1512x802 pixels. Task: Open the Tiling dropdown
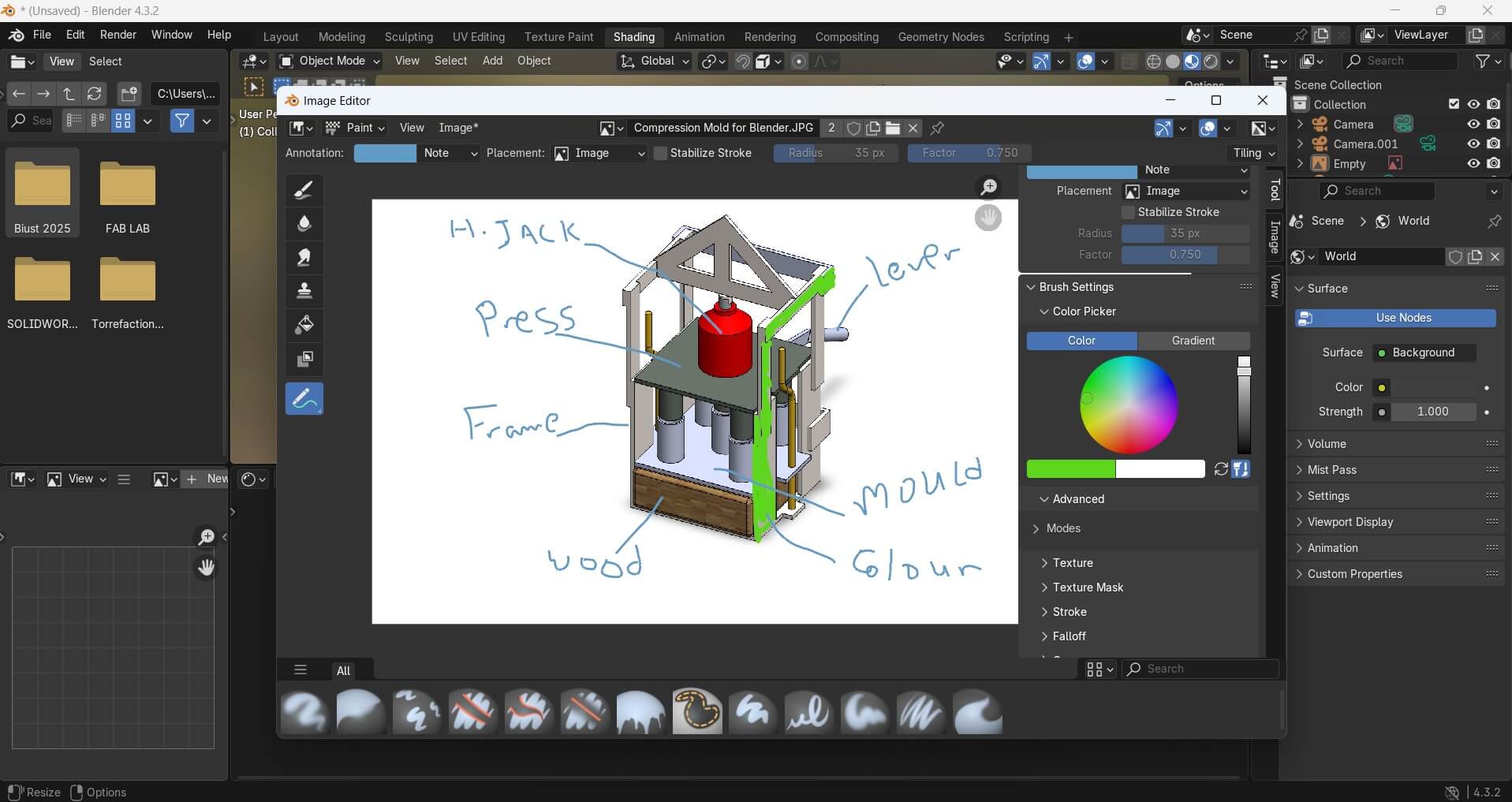coord(1254,153)
